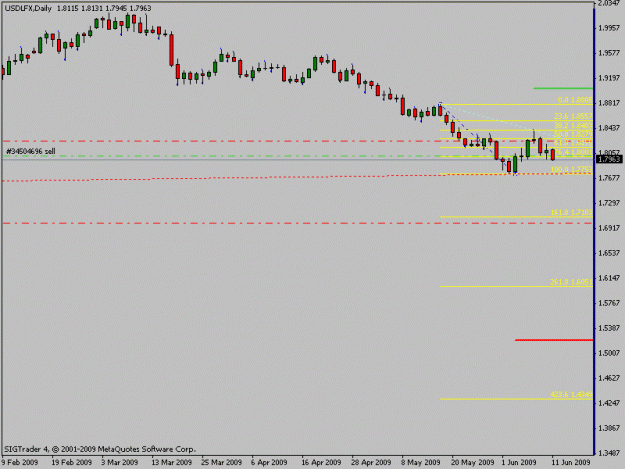The height and width of the screenshot is (469, 625).
Task: Click date axis label 20 May 2009
Action: (473, 463)
